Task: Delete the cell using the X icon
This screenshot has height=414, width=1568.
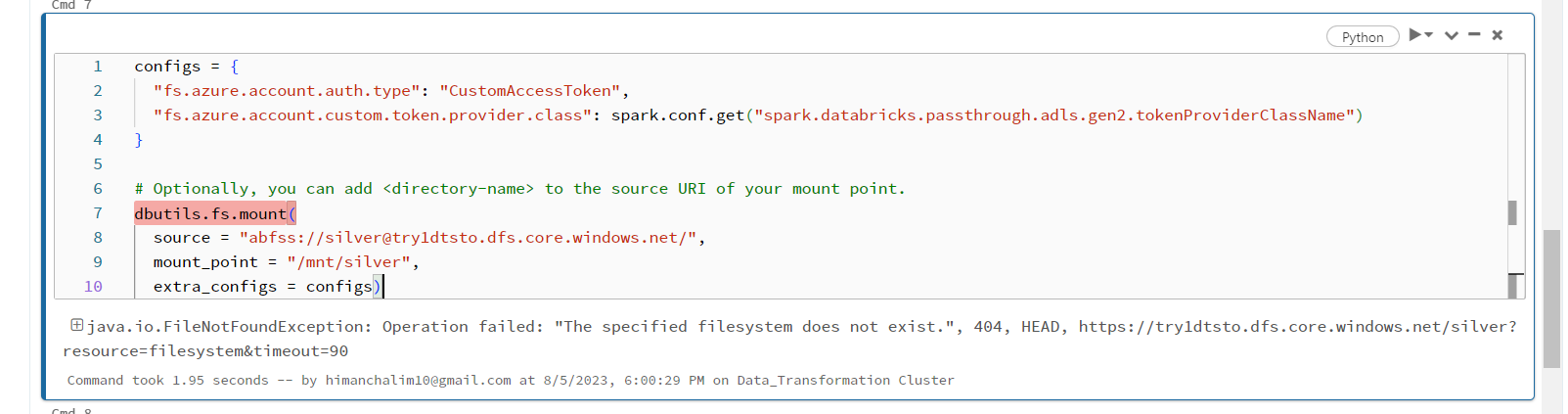Action: pyautogui.click(x=1498, y=35)
